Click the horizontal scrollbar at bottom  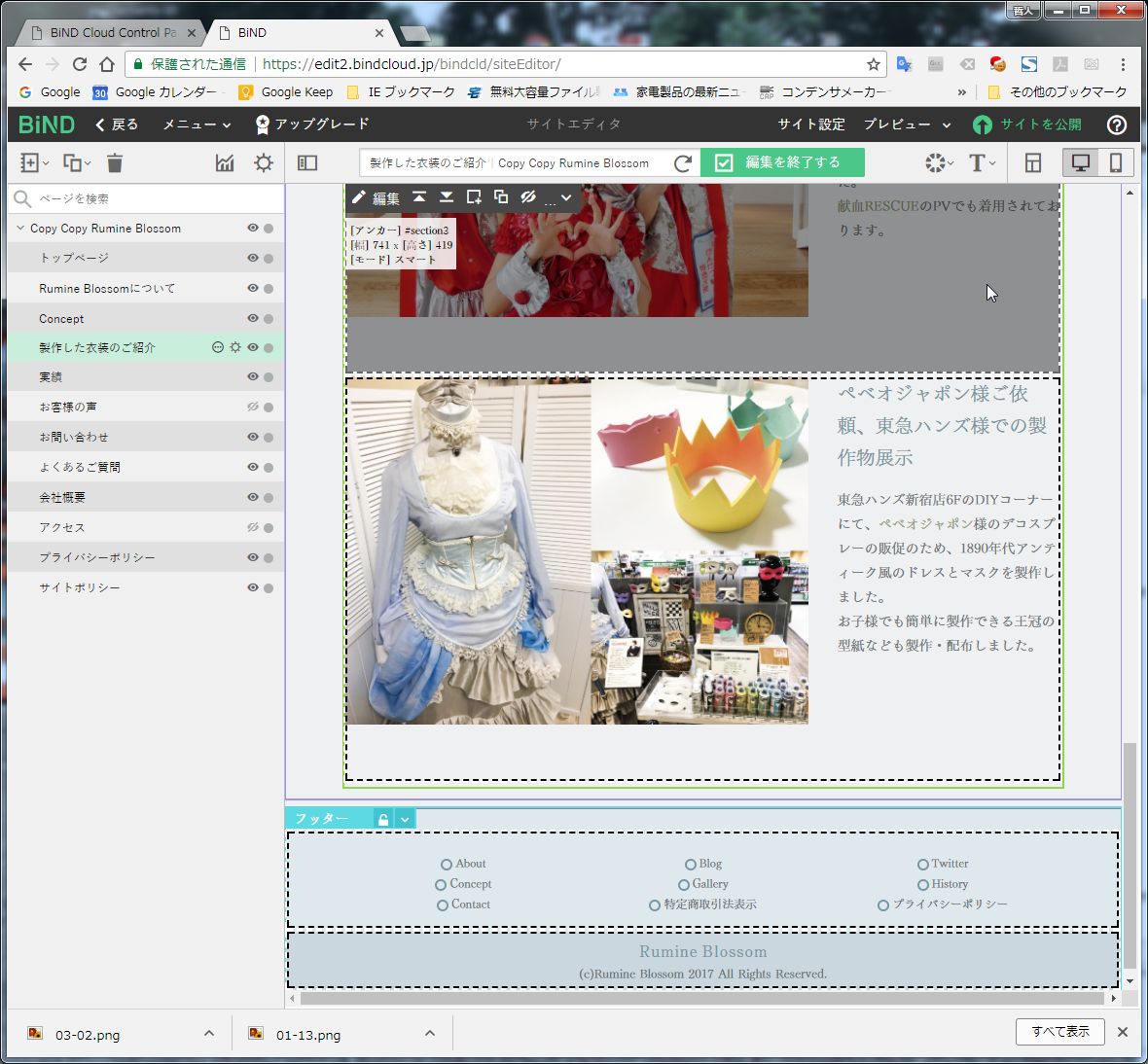pos(701,998)
